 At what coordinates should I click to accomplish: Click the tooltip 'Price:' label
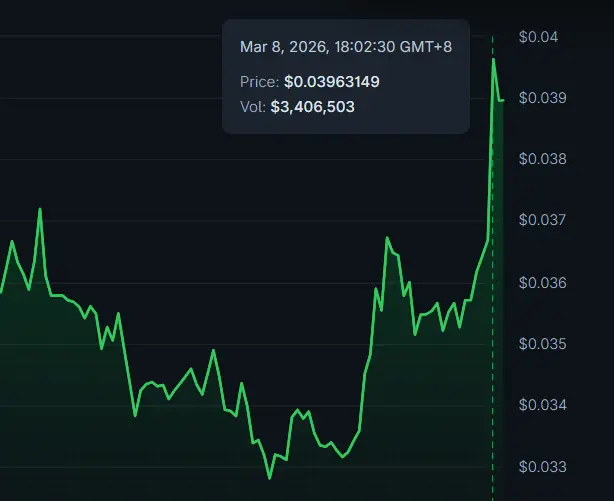[x=259, y=82]
